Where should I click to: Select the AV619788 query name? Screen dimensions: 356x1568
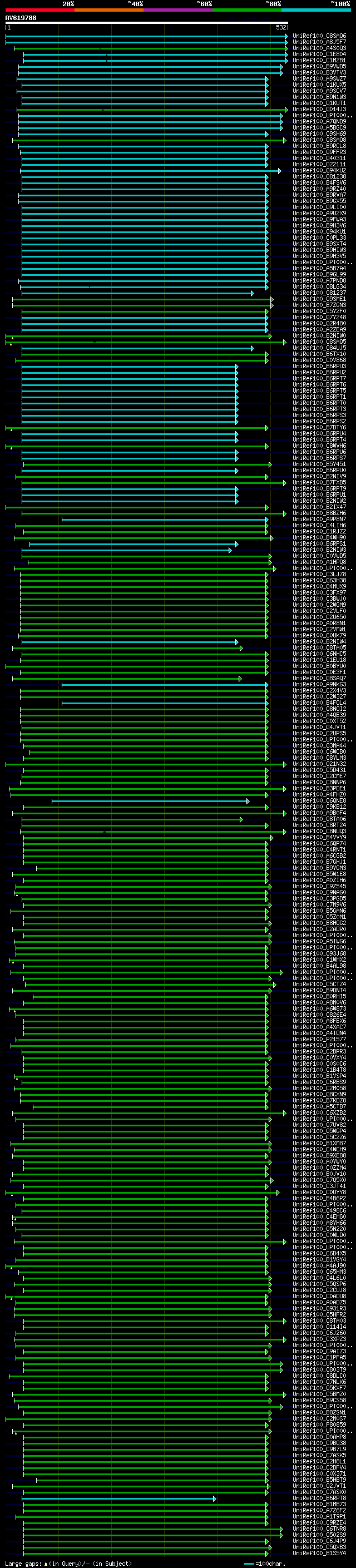(x=21, y=18)
